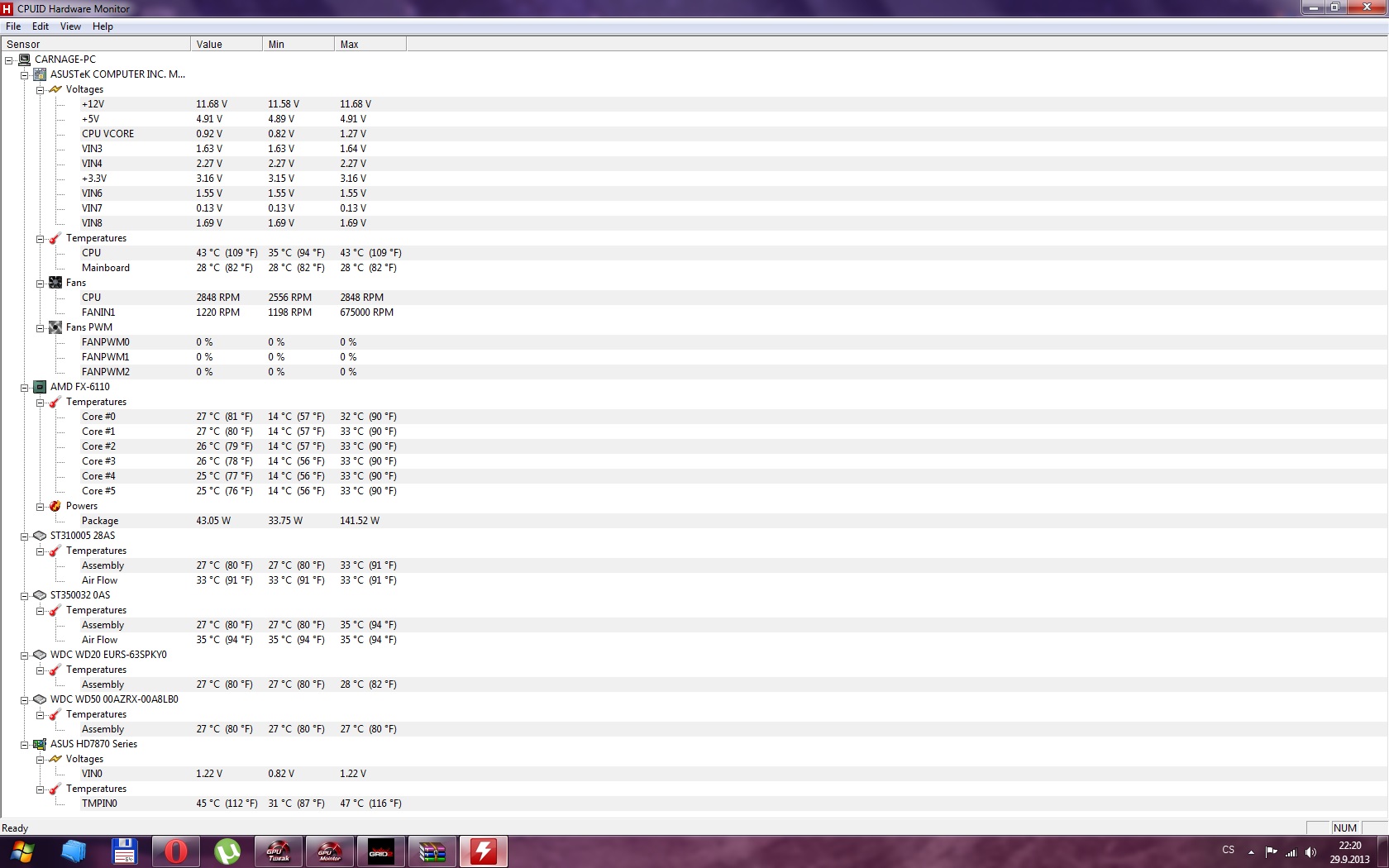Click the CARNAGE-PC computer icon
This screenshot has height=868, width=1389.
pos(24,60)
